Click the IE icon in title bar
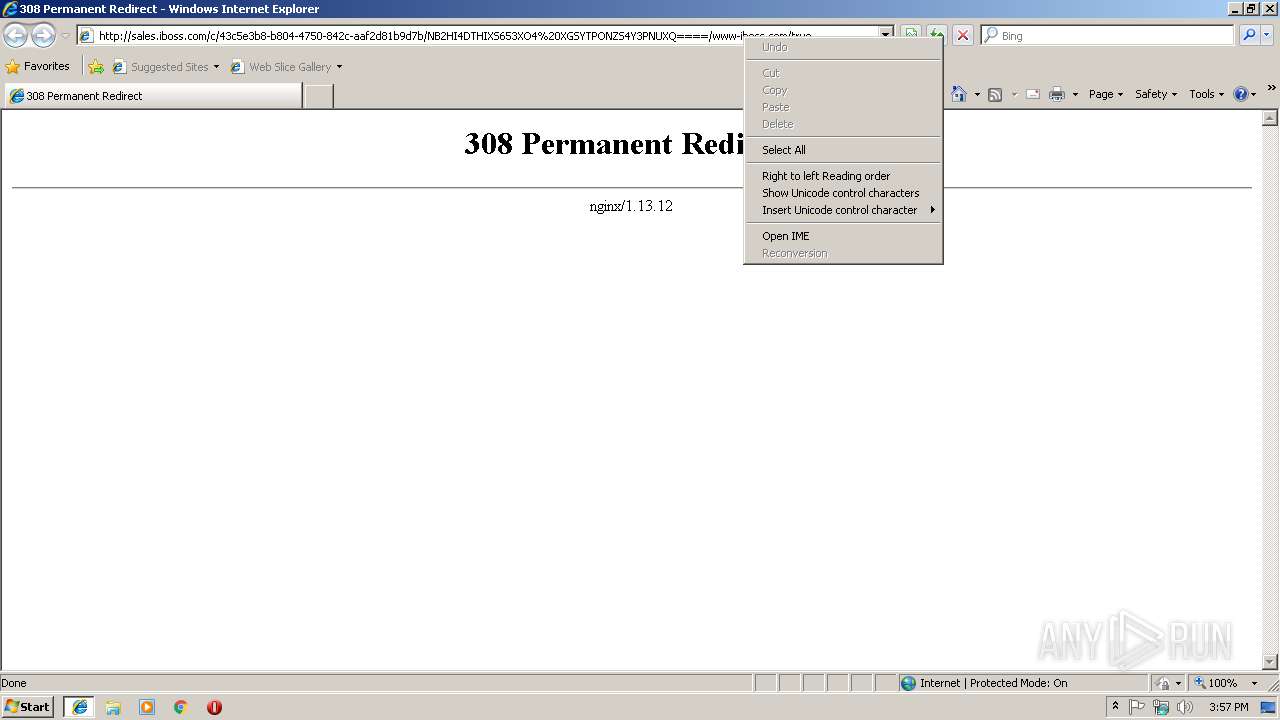This screenshot has width=1280, height=720. [9, 9]
